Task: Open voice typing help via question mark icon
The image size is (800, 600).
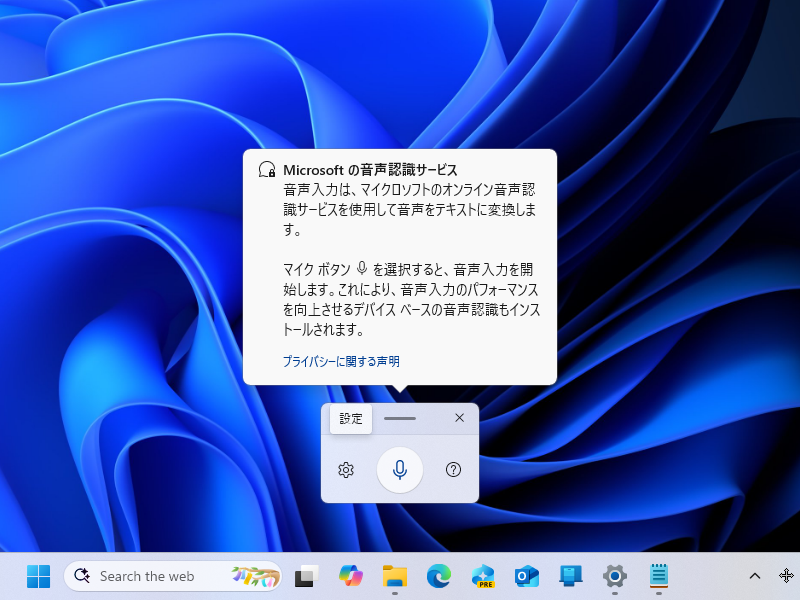Action: 453,470
